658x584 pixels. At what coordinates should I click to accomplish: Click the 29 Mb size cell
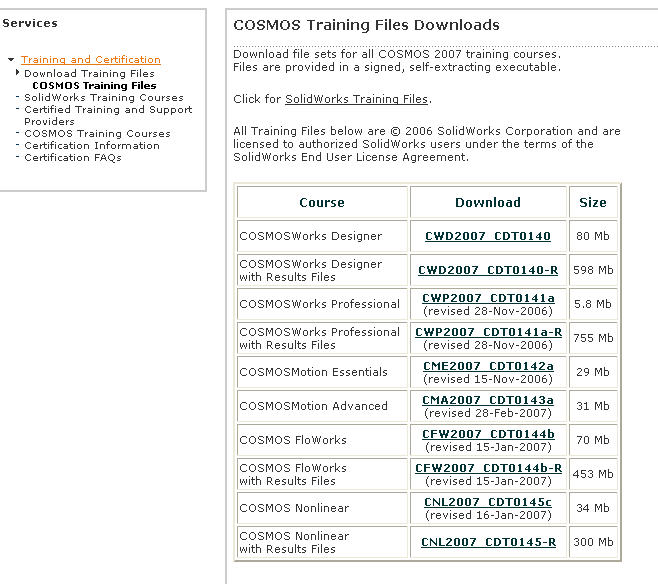[593, 372]
